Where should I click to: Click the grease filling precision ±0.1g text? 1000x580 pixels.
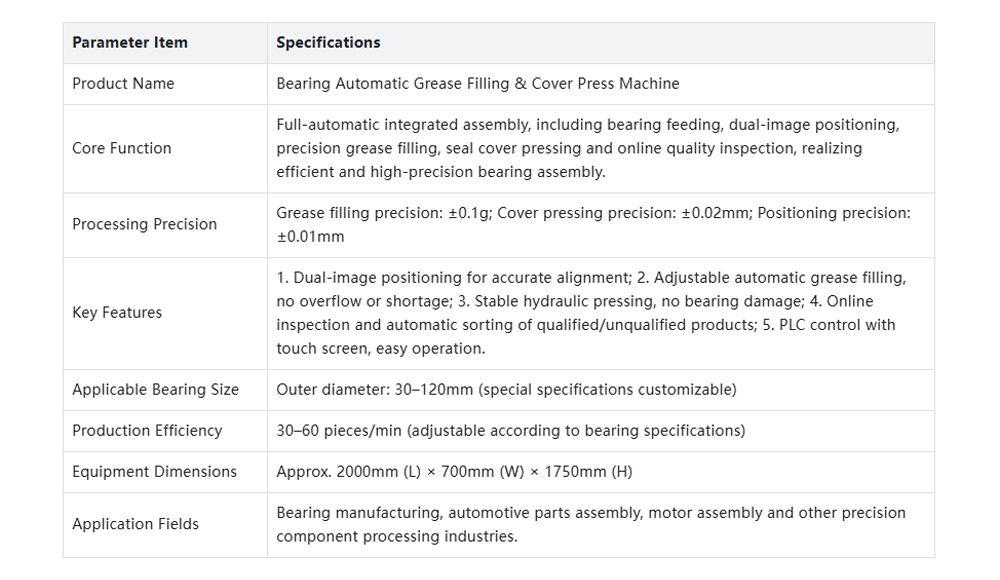(384, 212)
